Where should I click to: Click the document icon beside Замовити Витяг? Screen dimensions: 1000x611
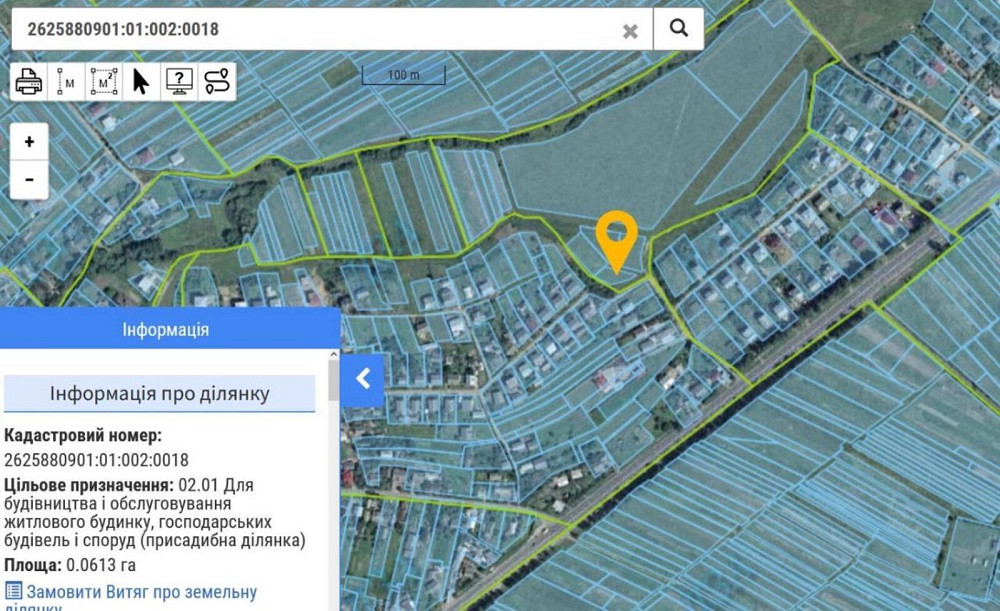pyautogui.click(x=13, y=592)
